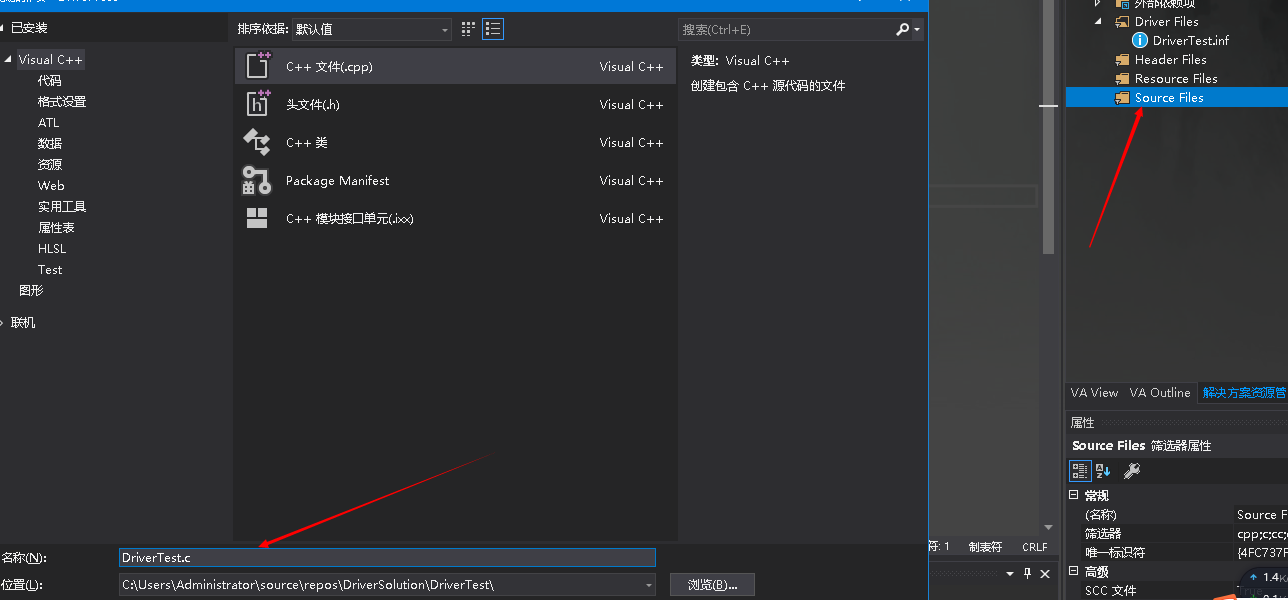This screenshot has width=1288, height=600.
Task: Select DriverTest.inf in Solution Explorer
Action: coord(1191,40)
